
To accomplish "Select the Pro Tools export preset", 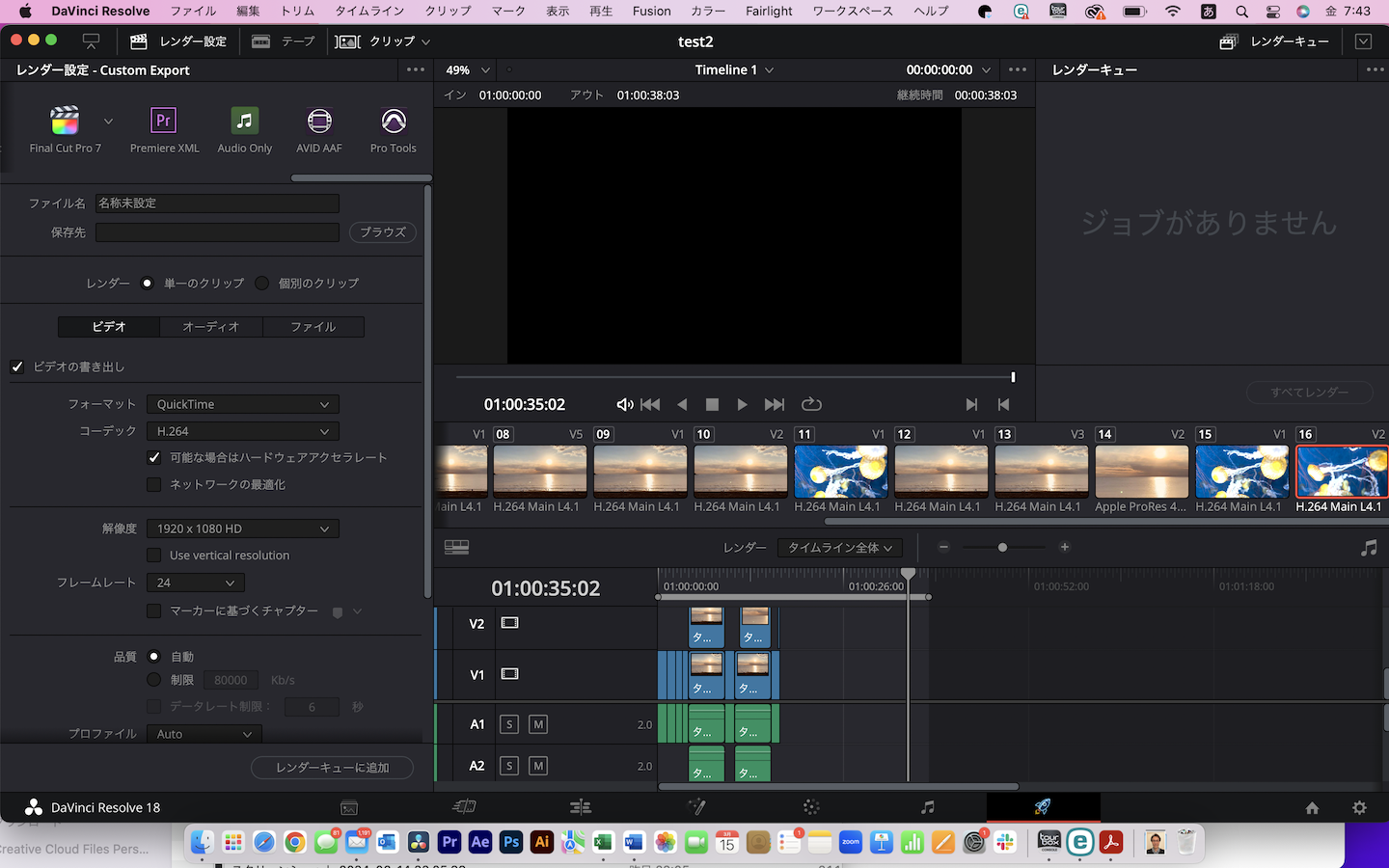I will tap(393, 128).
